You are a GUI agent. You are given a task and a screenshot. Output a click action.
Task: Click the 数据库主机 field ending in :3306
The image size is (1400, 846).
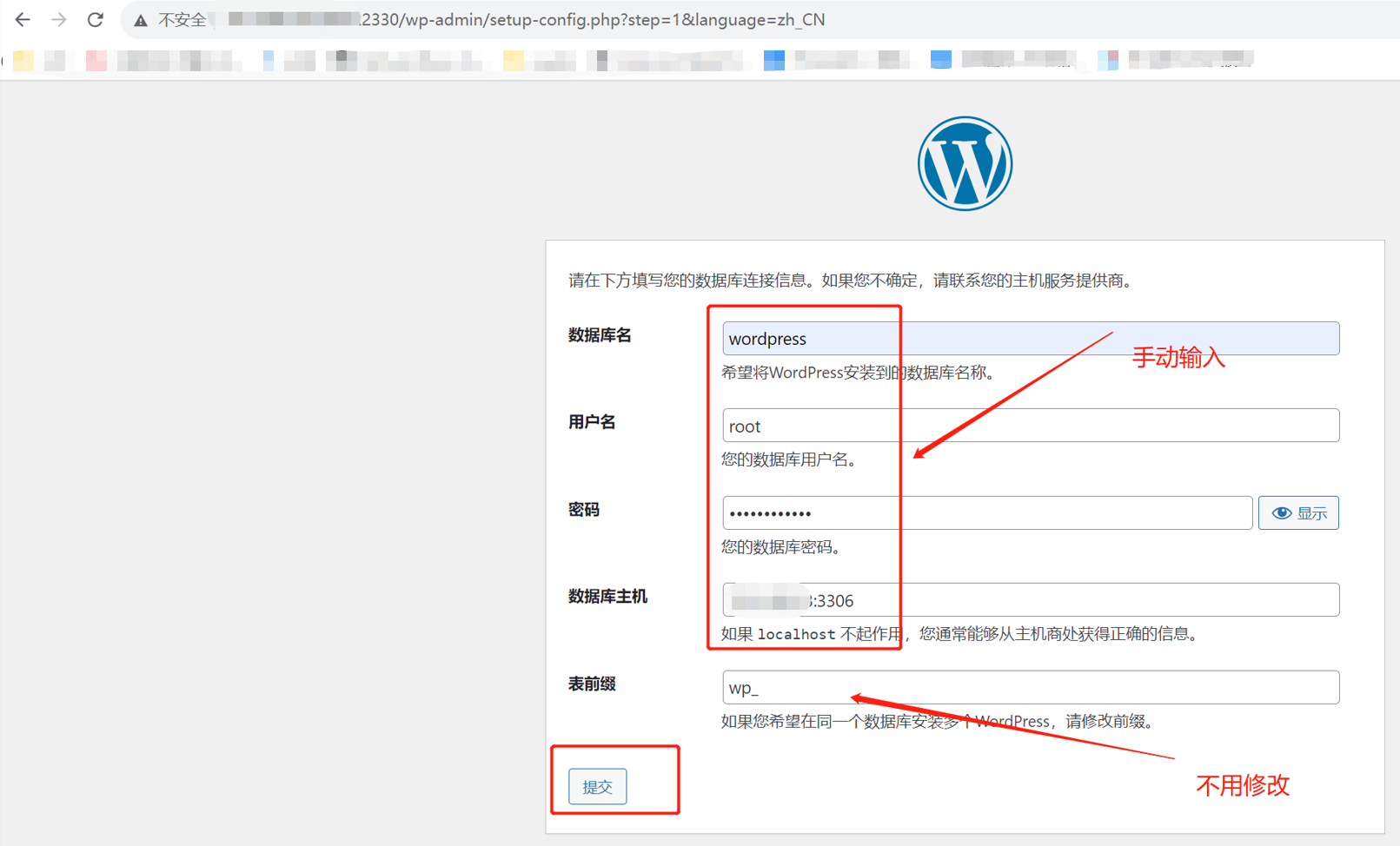(1031, 600)
